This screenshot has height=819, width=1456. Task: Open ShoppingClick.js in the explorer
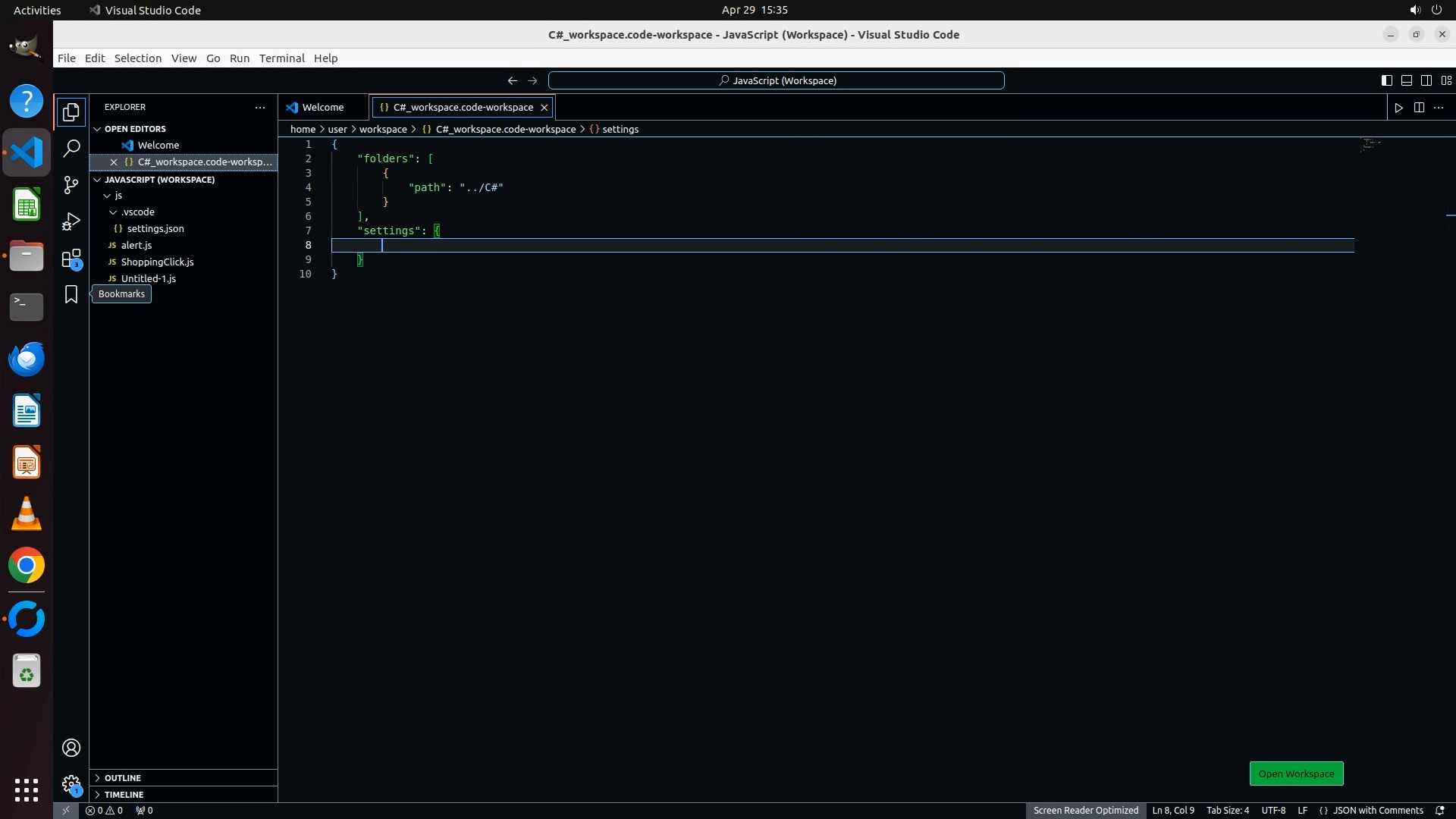(x=157, y=262)
